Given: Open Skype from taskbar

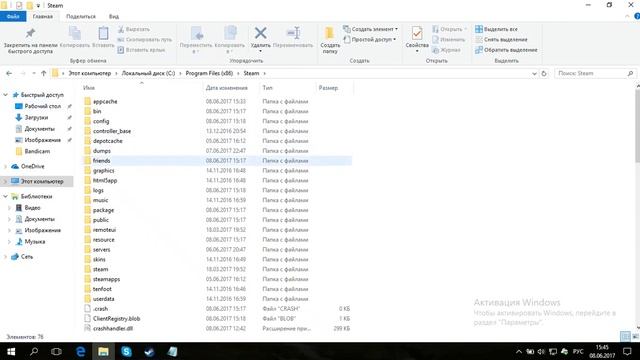Looking at the screenshot, I should click(x=126, y=351).
